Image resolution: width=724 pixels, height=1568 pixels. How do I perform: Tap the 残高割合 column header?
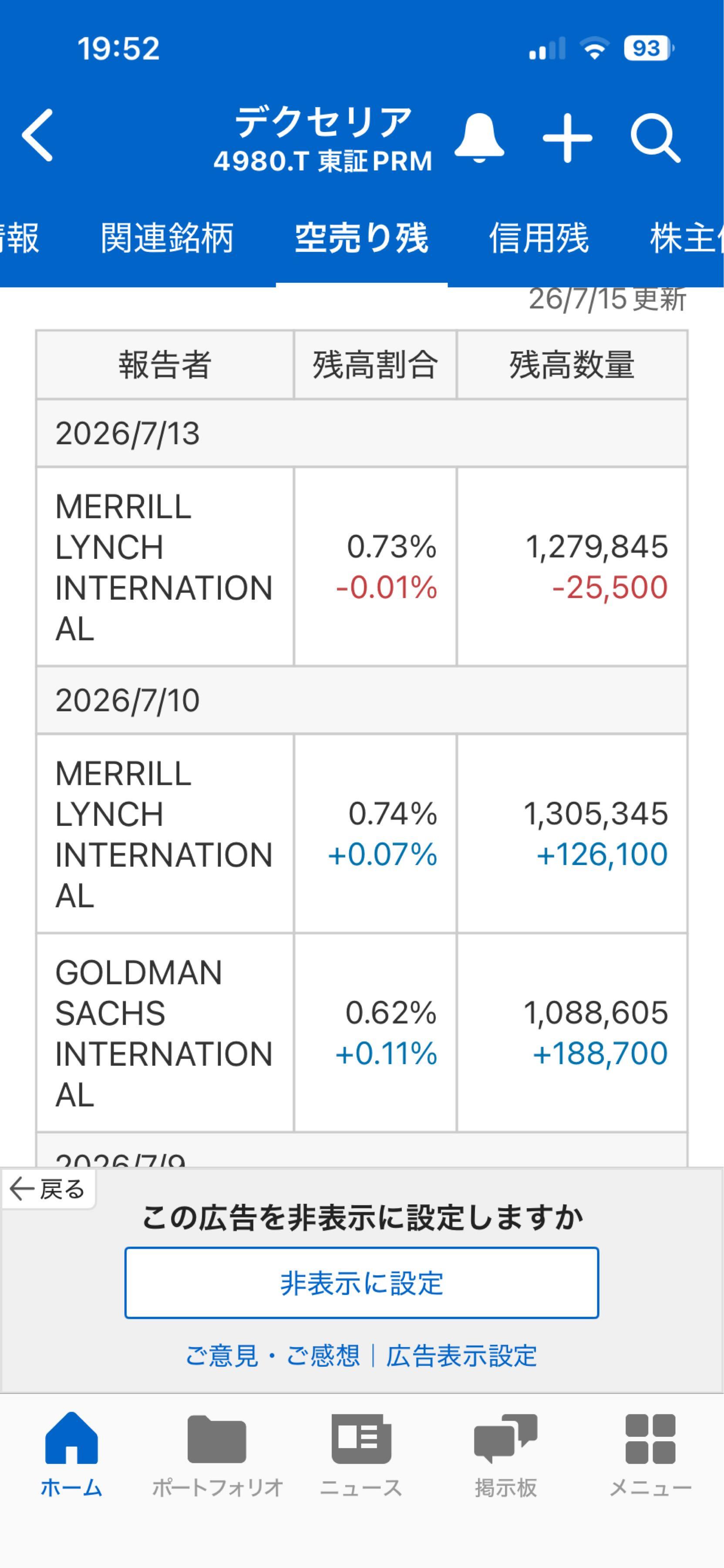click(375, 365)
